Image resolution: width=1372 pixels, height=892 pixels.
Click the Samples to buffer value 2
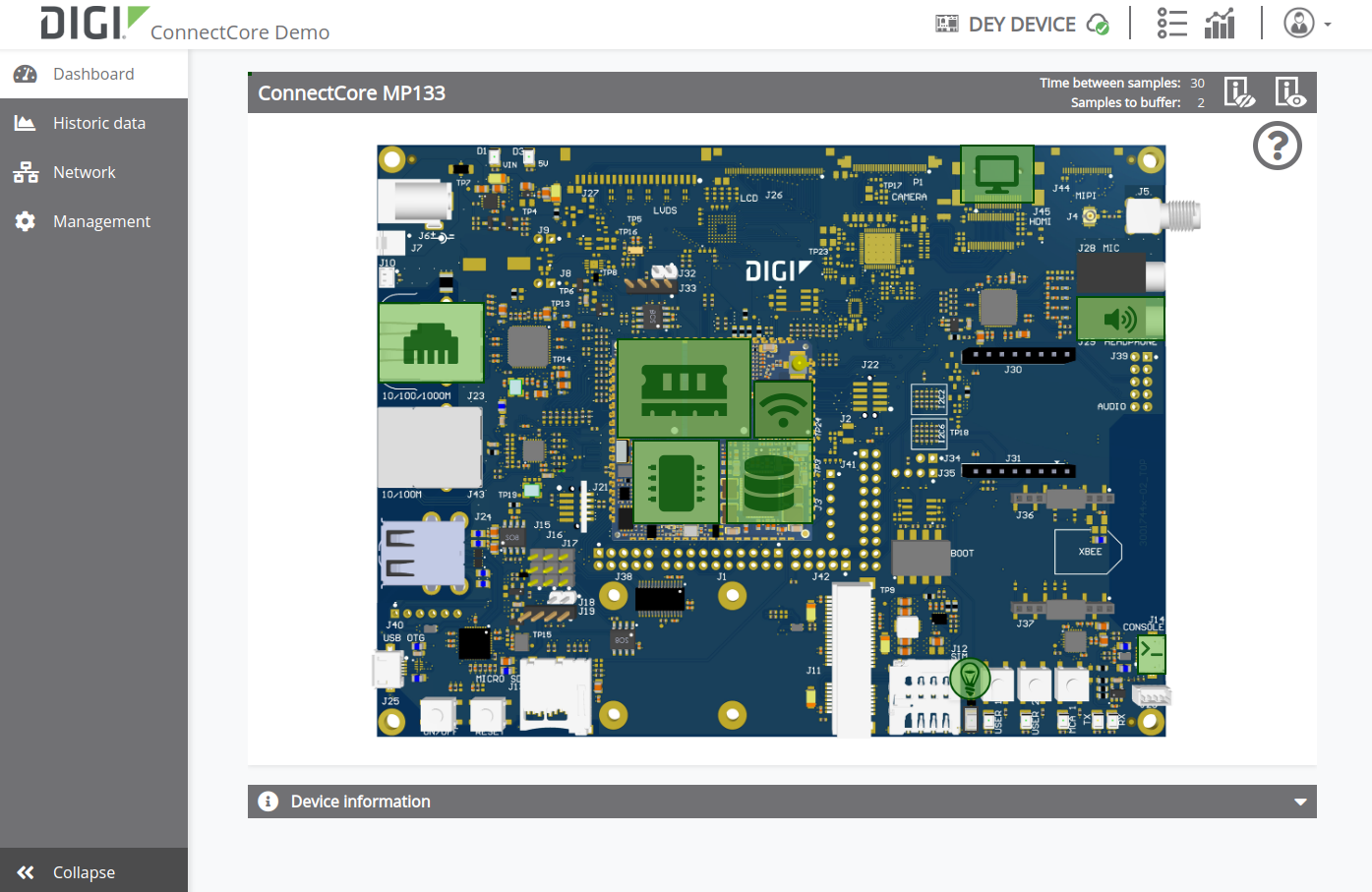tap(1201, 102)
